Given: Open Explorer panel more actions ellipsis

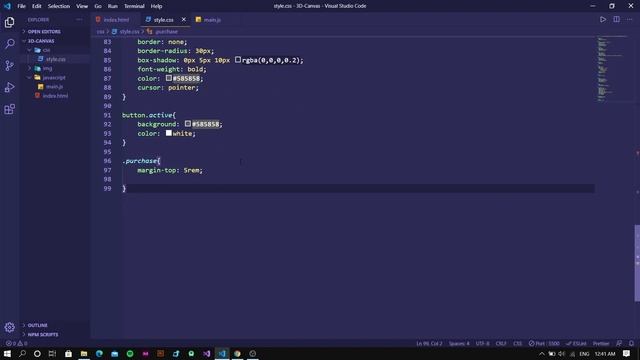Looking at the screenshot, I should [x=79, y=20].
